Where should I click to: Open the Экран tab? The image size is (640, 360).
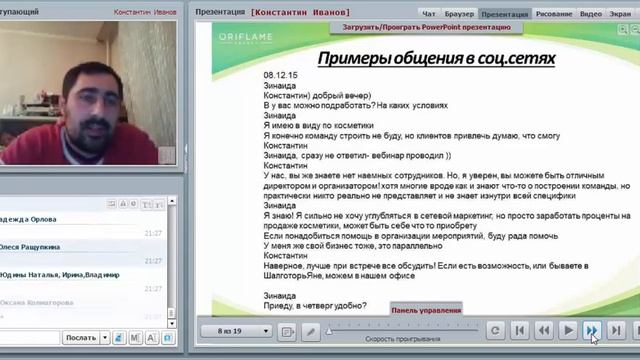coord(620,13)
